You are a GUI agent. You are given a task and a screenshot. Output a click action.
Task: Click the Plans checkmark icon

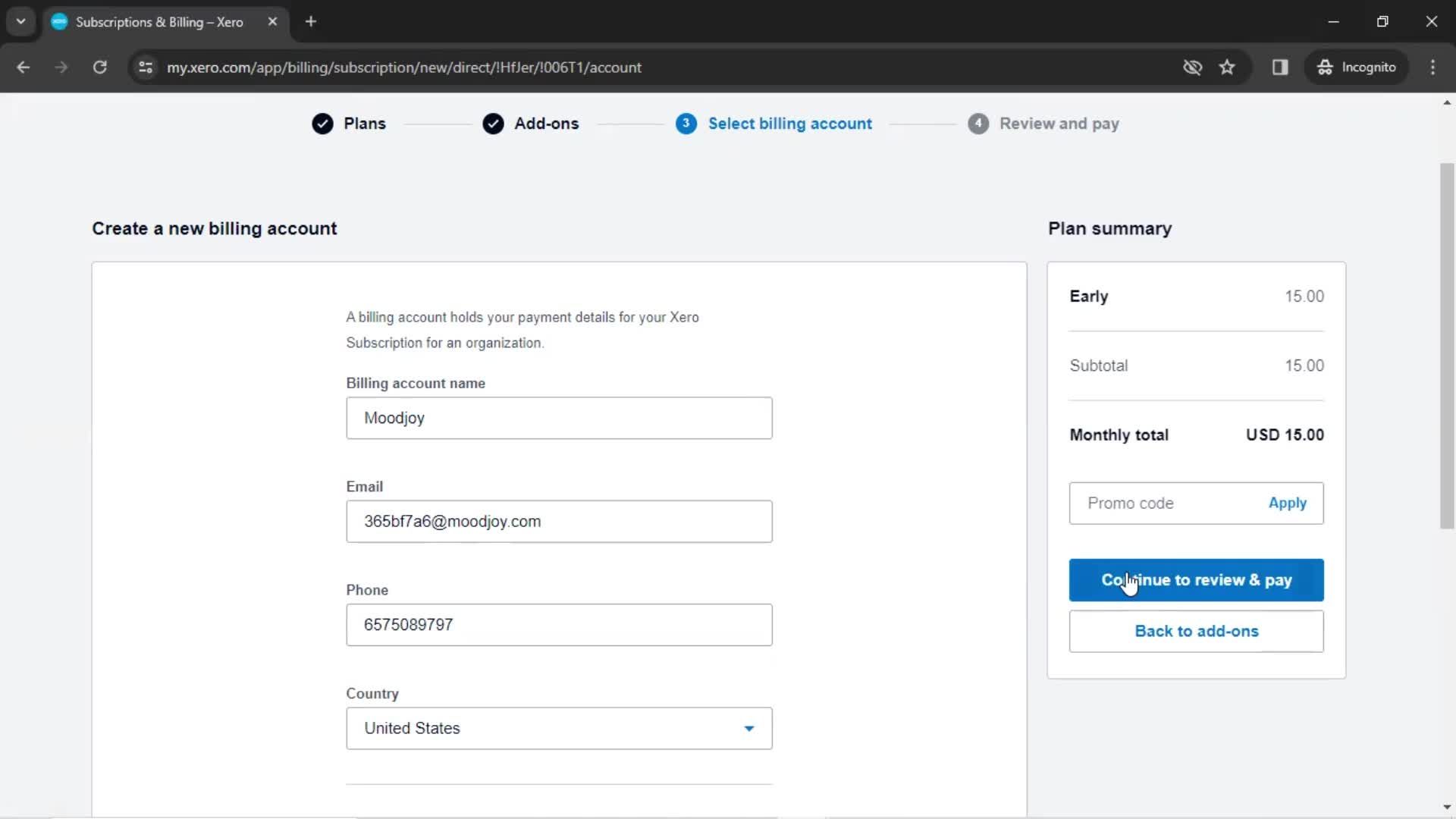click(322, 124)
